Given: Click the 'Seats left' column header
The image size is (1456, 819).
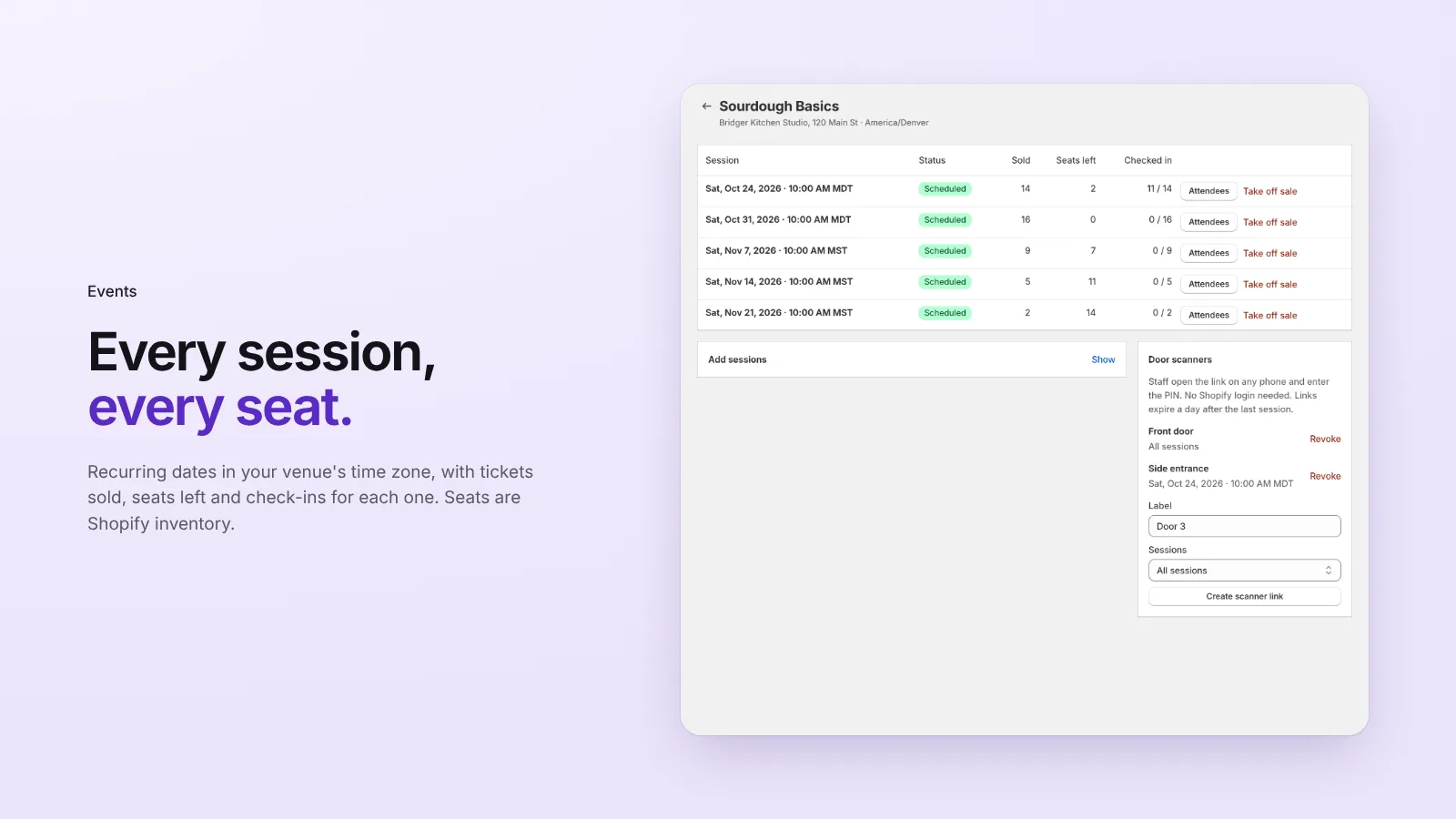Looking at the screenshot, I should click(x=1076, y=160).
